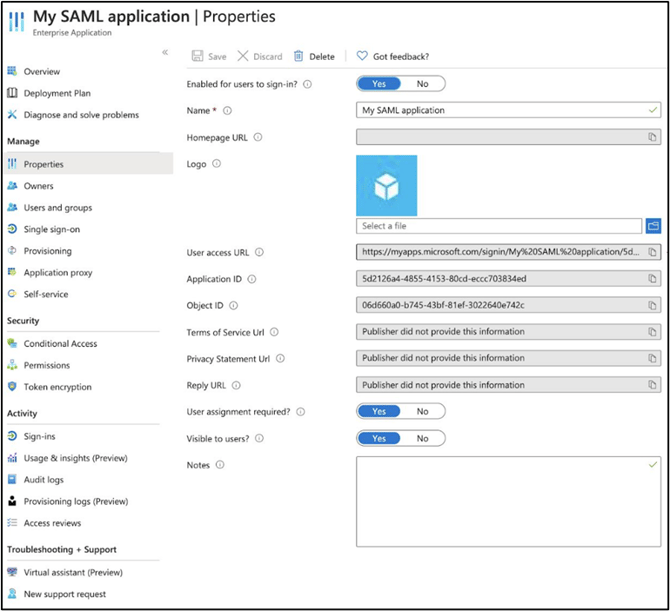Viewport: 670px width, 611px height.
Task: Set Visible to users to No
Action: click(x=422, y=438)
